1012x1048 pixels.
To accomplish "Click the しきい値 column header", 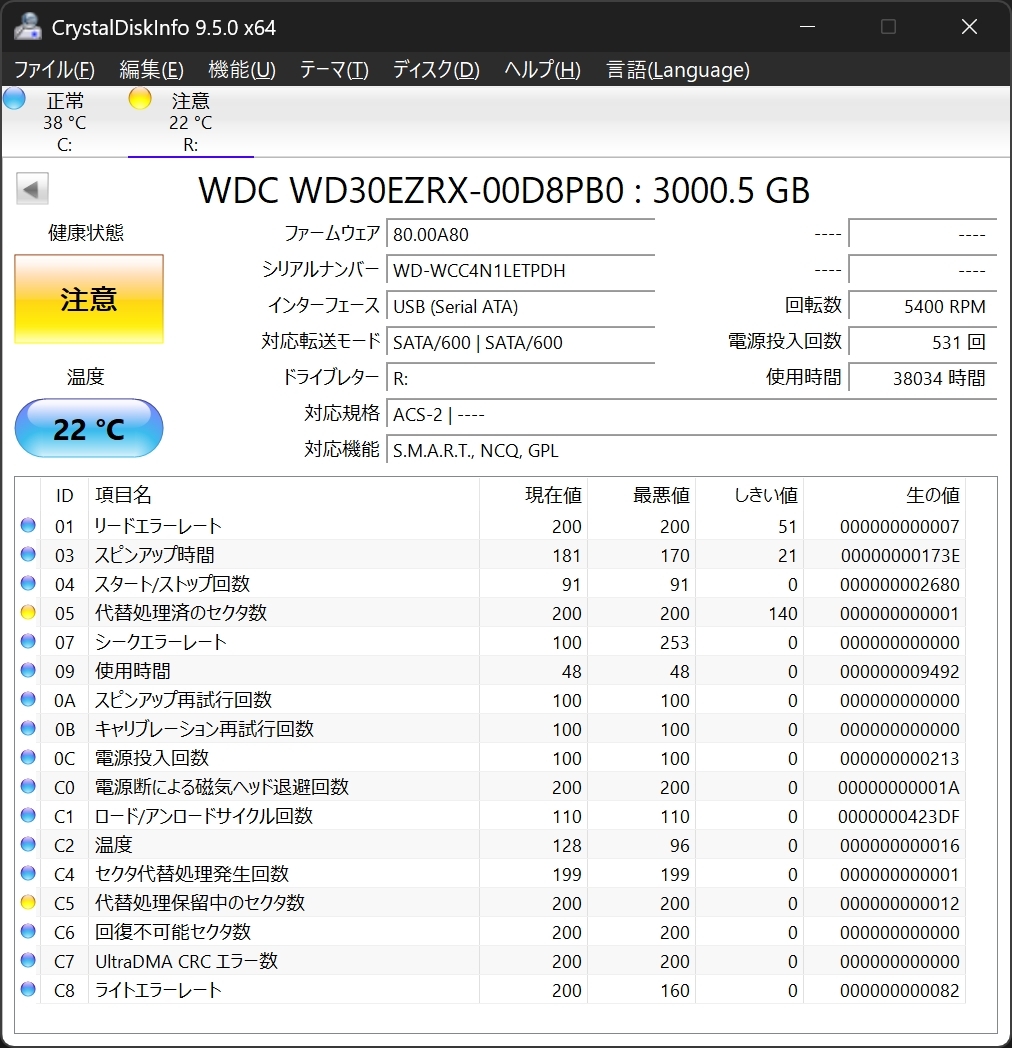I will point(749,495).
